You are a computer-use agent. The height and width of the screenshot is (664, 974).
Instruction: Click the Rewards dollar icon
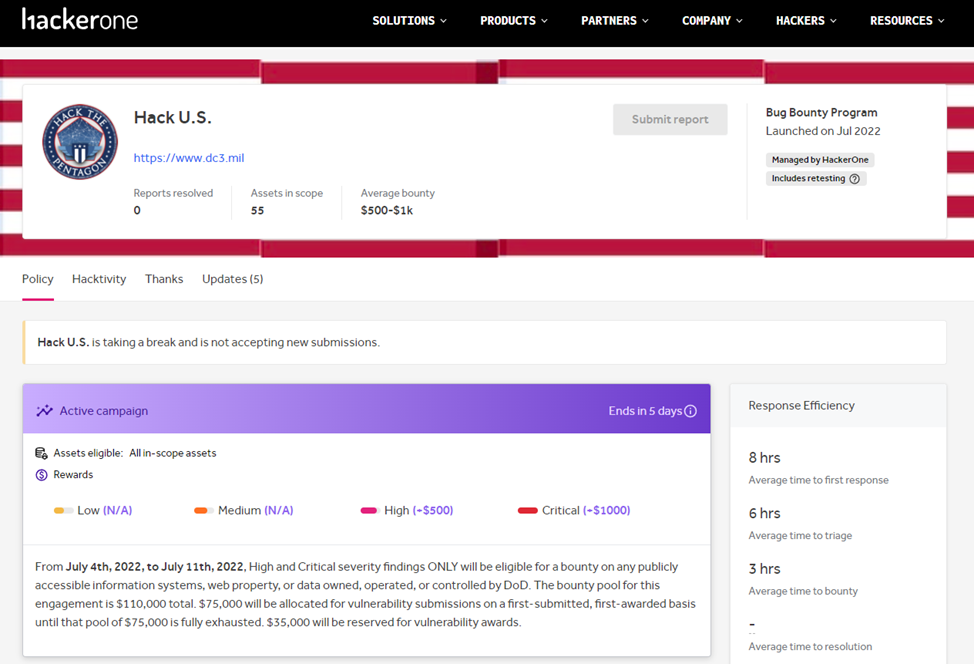coord(41,475)
